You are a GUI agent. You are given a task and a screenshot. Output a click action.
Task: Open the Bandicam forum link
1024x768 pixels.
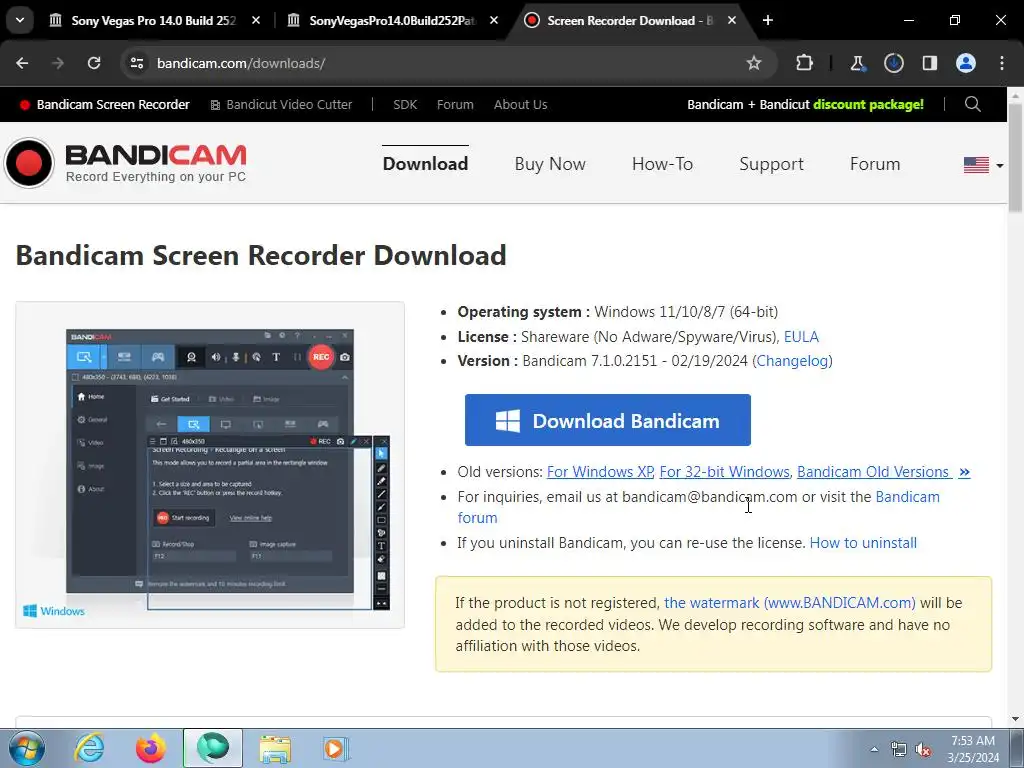(x=907, y=497)
